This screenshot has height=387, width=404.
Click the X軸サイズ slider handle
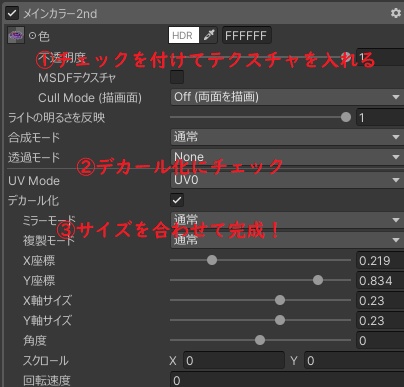point(280,300)
